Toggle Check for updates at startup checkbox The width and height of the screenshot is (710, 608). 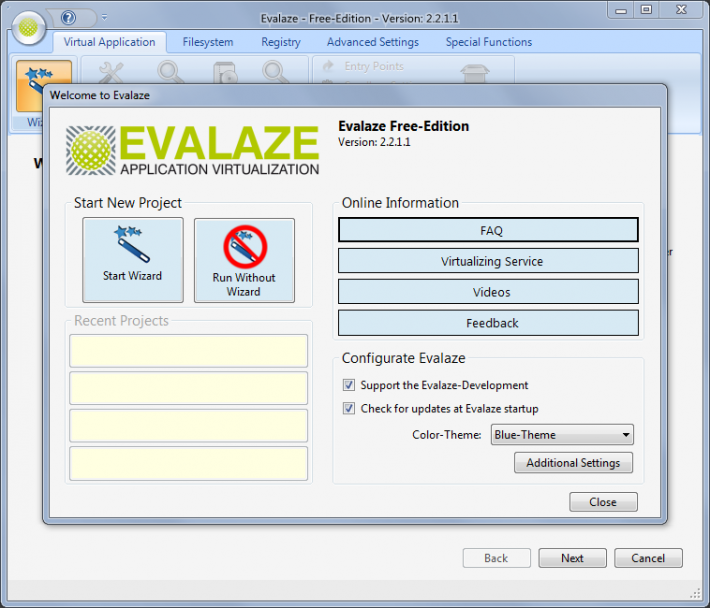(x=349, y=408)
